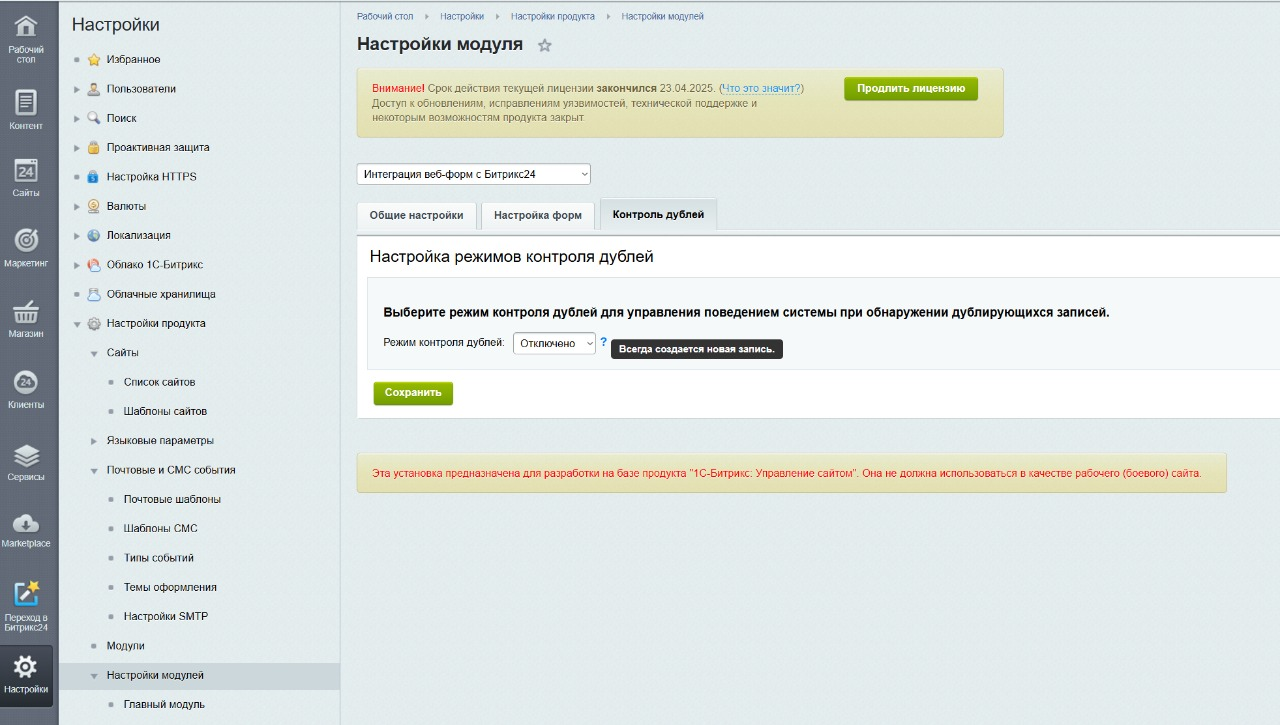This screenshot has height=725, width=1280.
Task: Switch to the Общие настройки tab
Action: pyautogui.click(x=416, y=215)
